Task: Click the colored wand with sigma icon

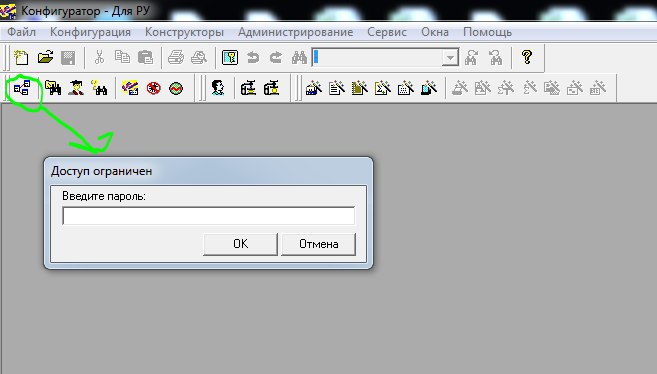Action: click(x=383, y=88)
